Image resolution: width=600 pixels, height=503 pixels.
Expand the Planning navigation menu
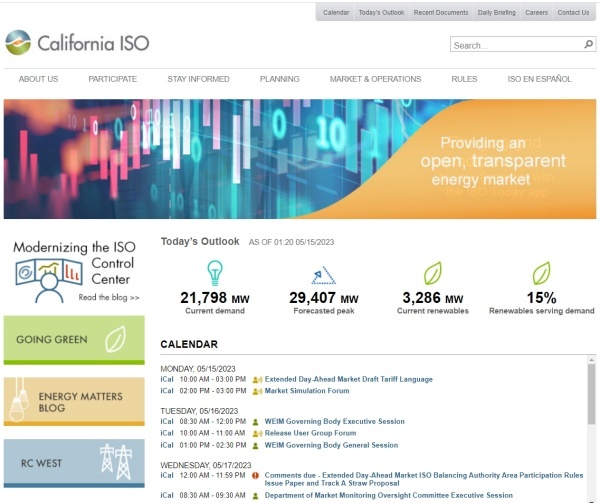point(279,79)
